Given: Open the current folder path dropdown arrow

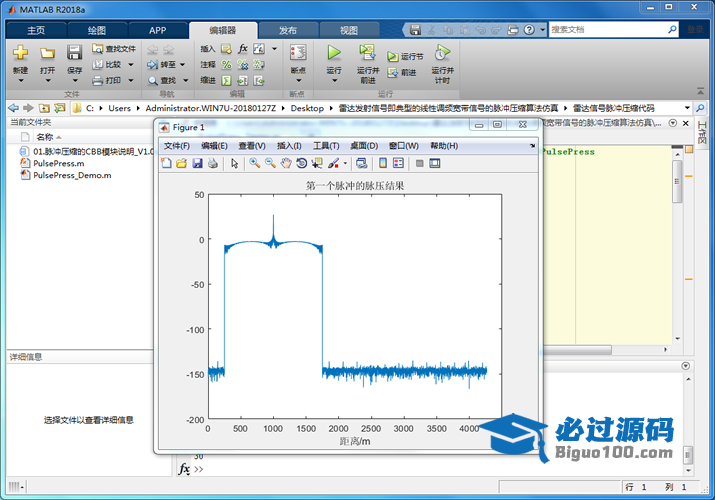Looking at the screenshot, I should click(x=688, y=107).
